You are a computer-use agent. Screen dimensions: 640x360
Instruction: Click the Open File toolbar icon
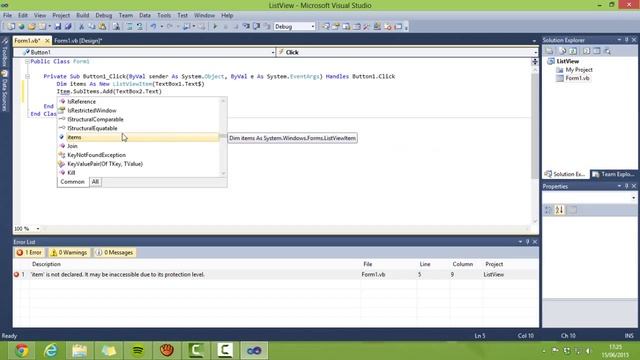tap(31, 27)
